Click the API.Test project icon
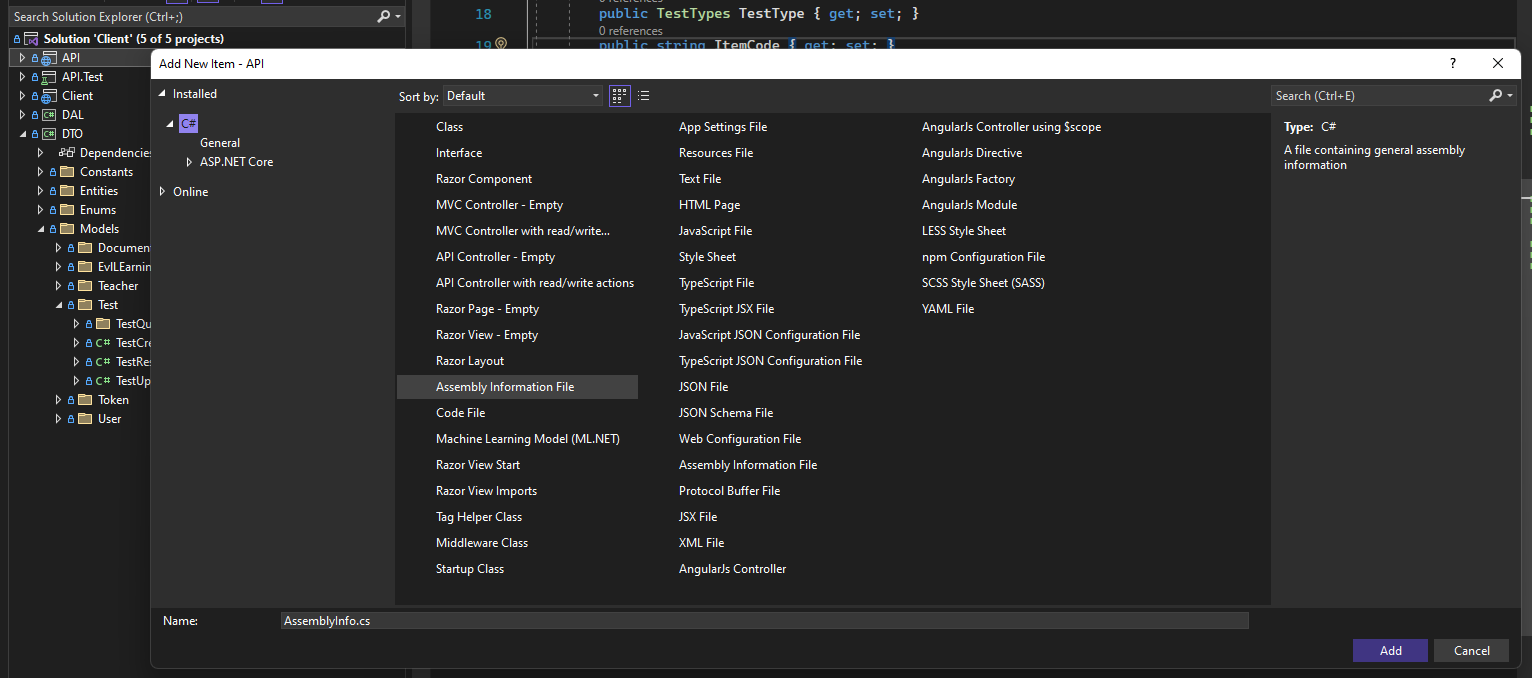 coord(49,77)
